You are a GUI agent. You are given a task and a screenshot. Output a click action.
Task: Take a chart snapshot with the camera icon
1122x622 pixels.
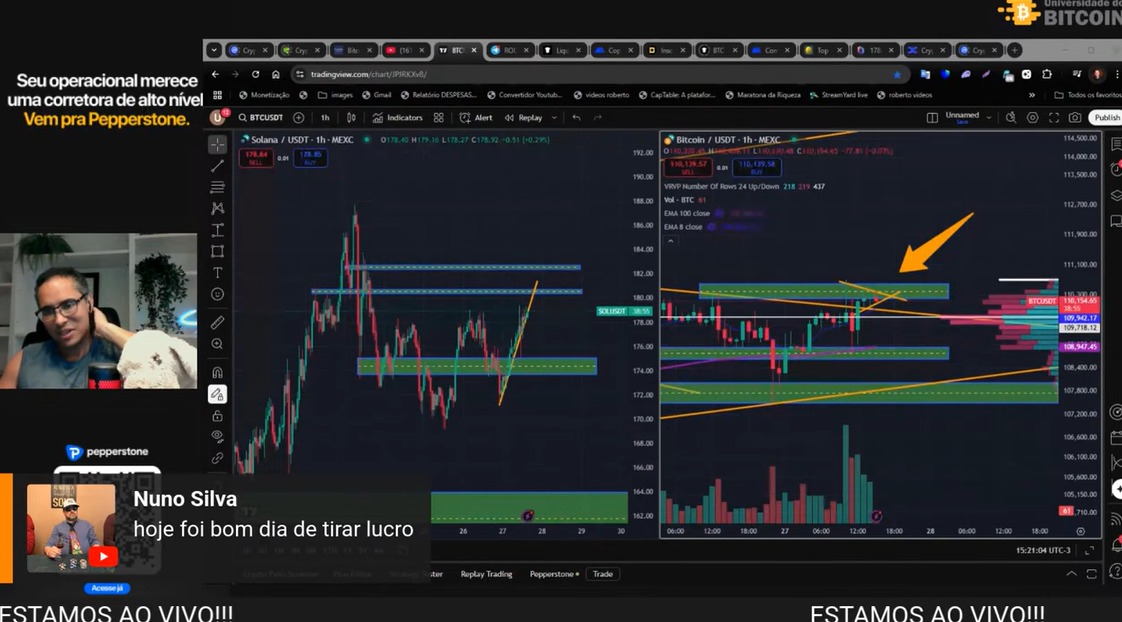1075,118
